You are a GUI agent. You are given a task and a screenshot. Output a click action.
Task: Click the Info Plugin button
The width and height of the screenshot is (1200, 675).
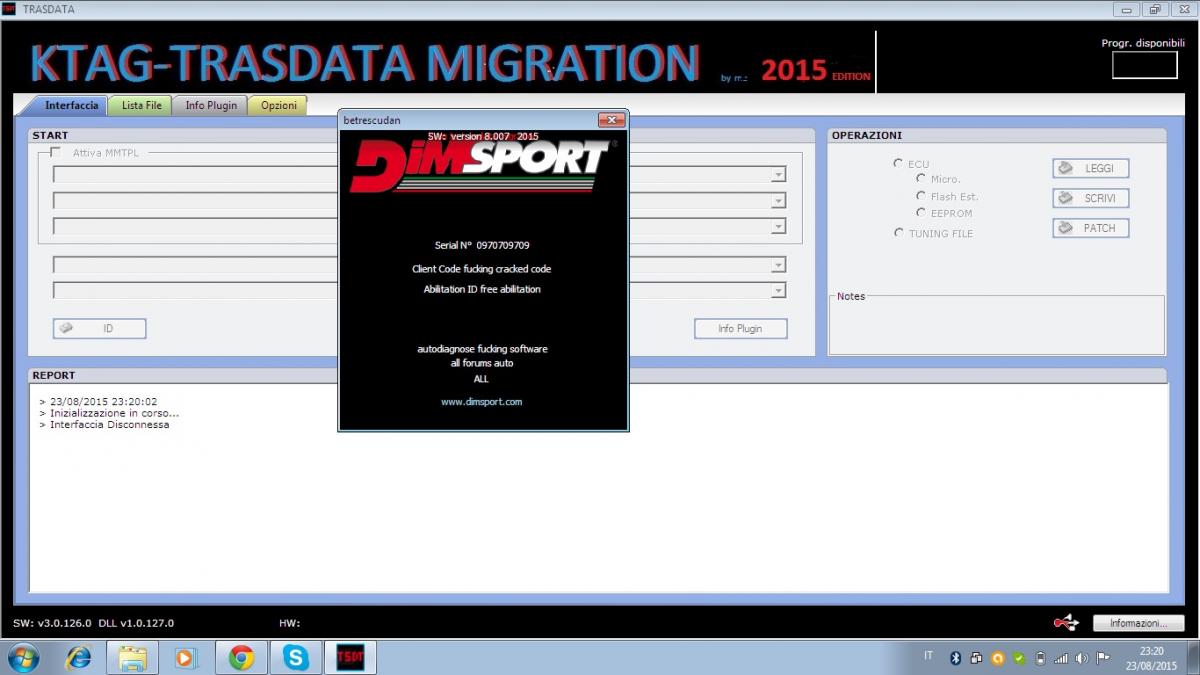740,328
